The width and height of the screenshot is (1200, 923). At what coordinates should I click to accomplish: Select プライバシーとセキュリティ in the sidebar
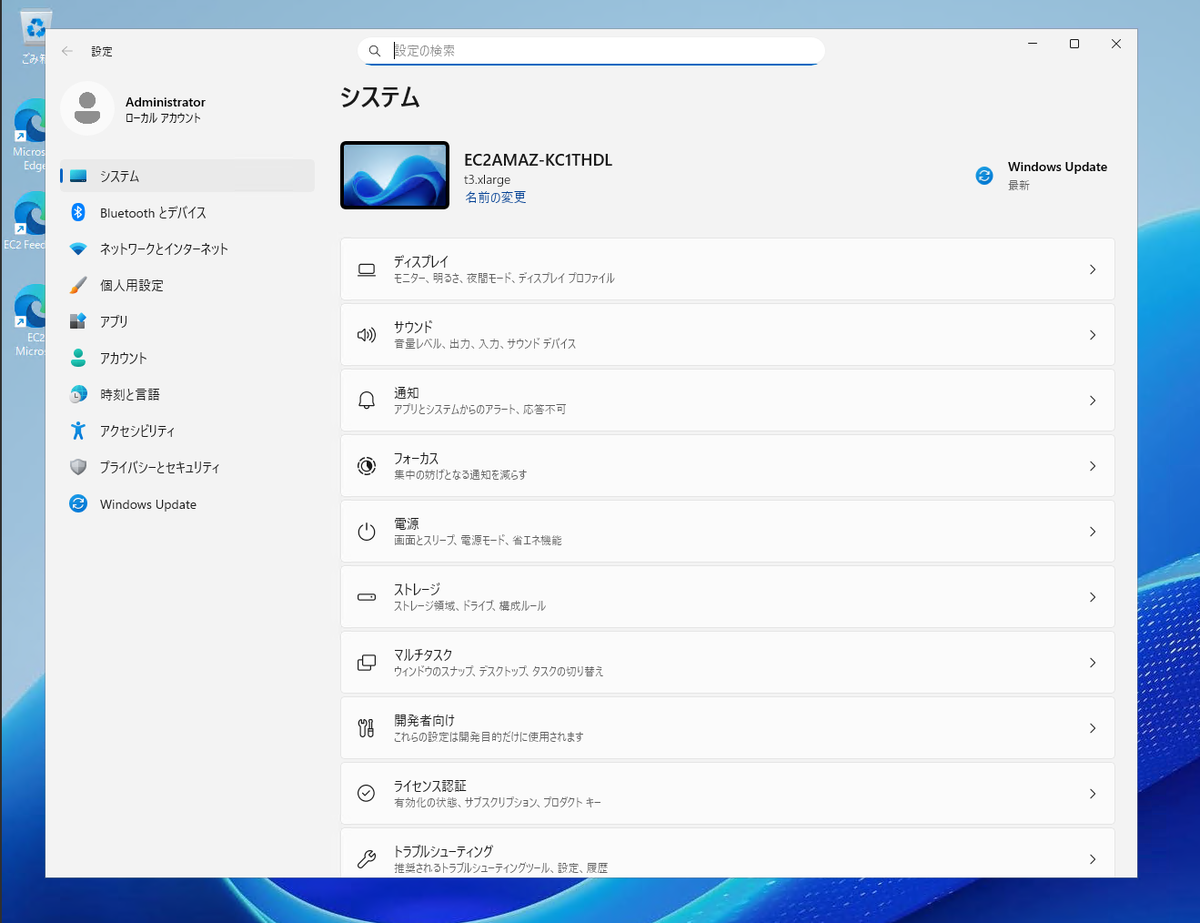pyautogui.click(x=187, y=467)
